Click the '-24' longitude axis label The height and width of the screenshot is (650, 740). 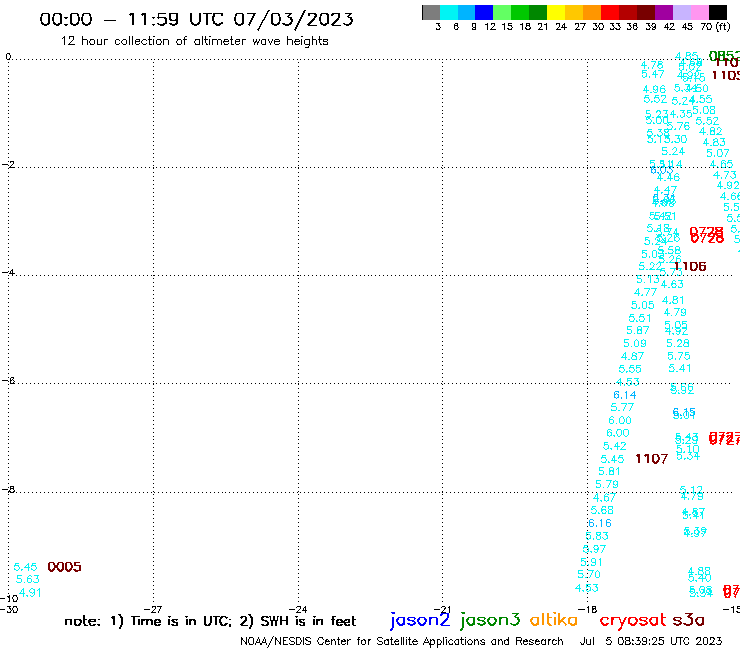click(x=298, y=609)
